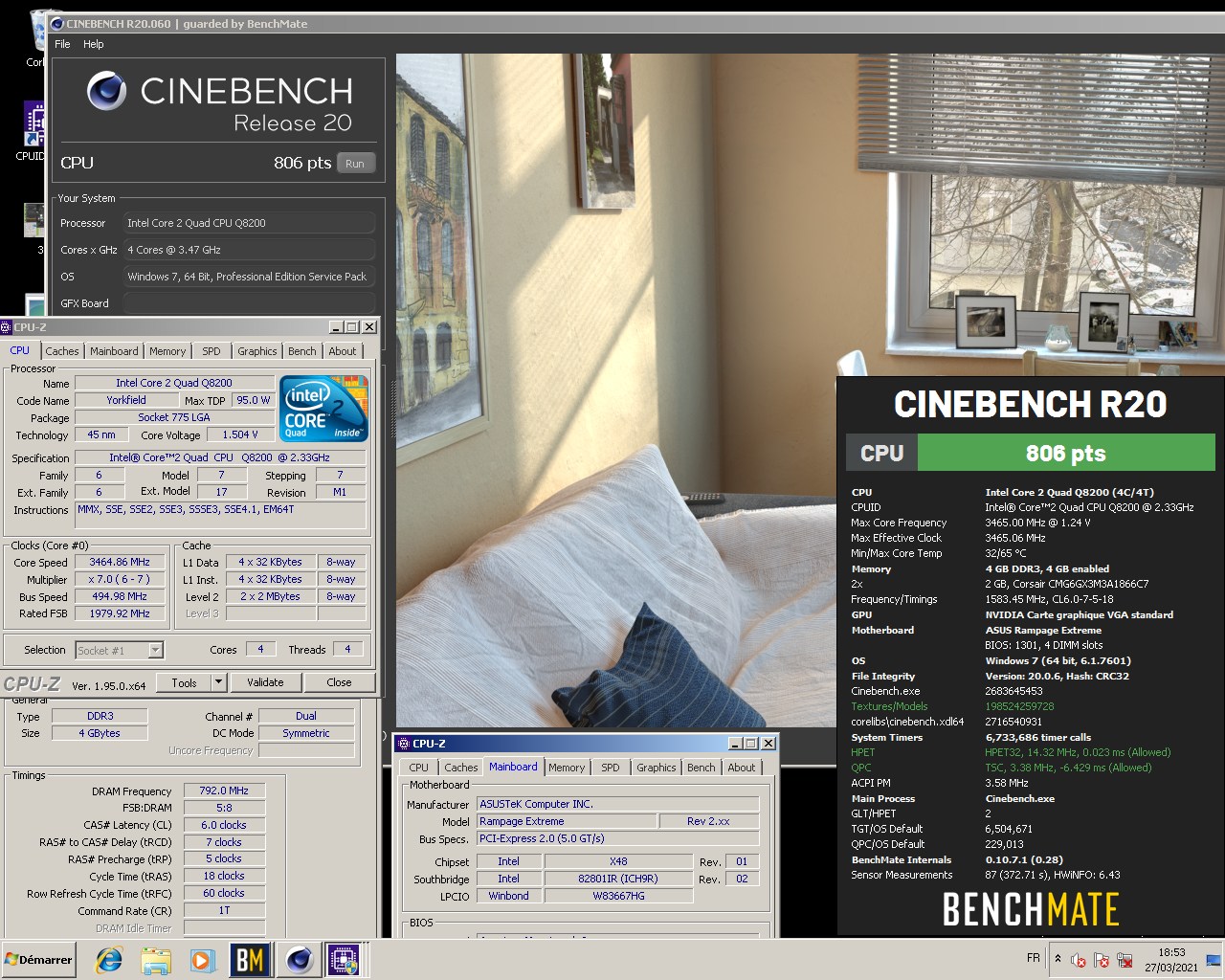Click the title icon of the CPU-Z Mainboard window
The height and width of the screenshot is (980, 1225).
click(x=403, y=744)
